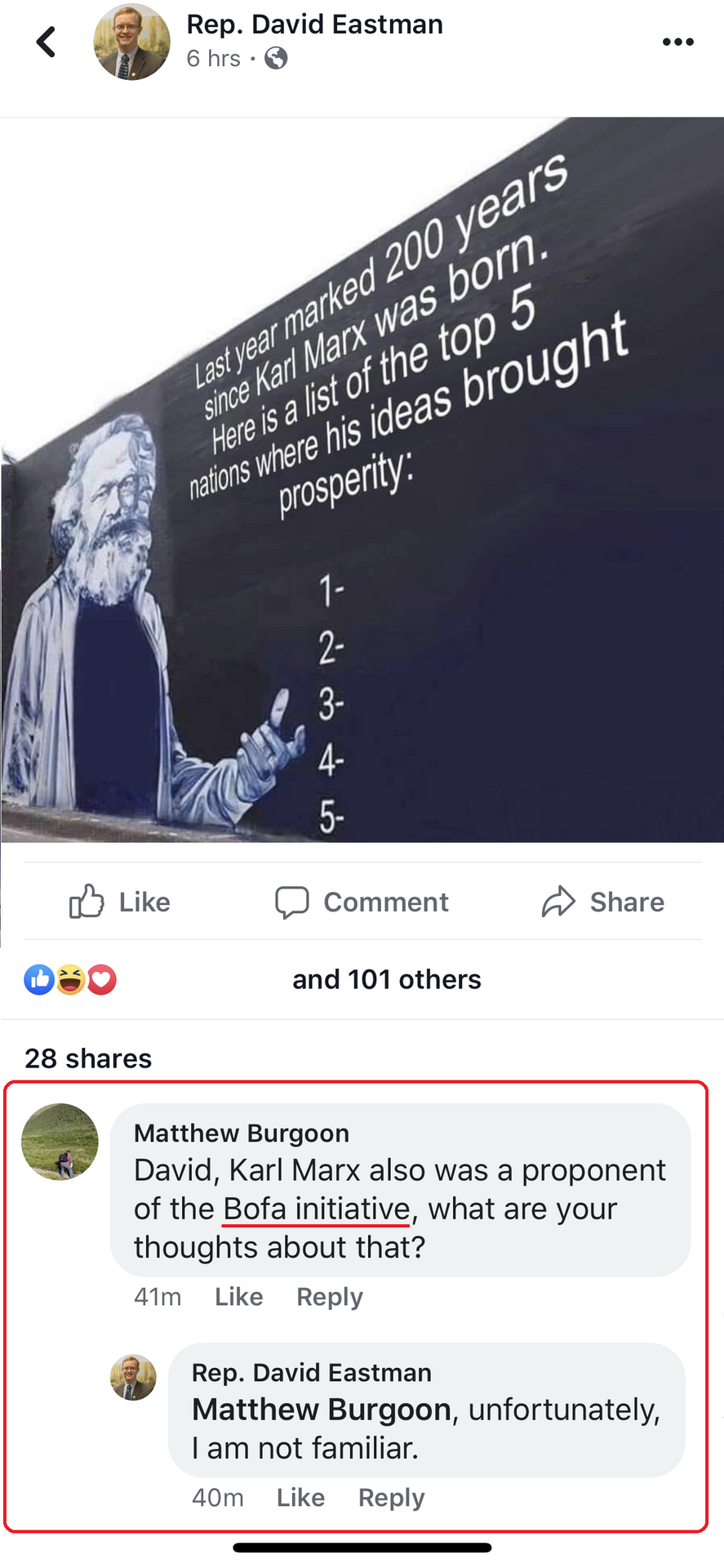Open the Karl Marx mural meme image
The height and width of the screenshot is (1568, 724).
[x=362, y=480]
